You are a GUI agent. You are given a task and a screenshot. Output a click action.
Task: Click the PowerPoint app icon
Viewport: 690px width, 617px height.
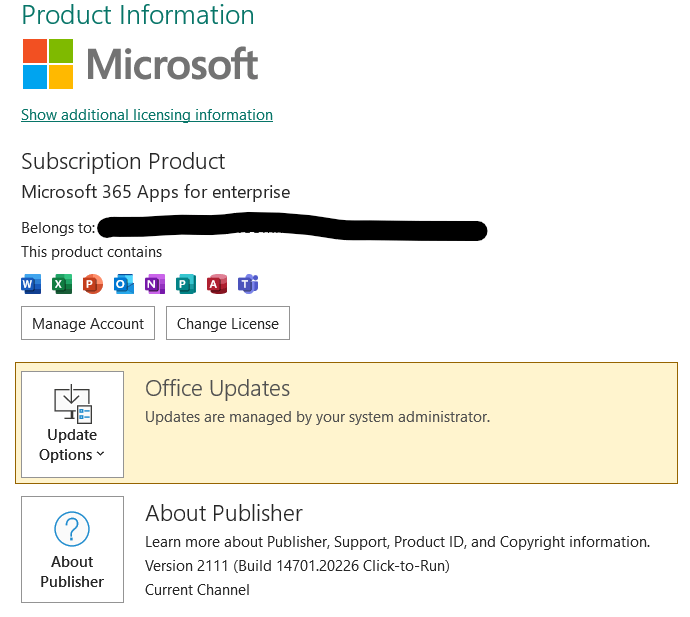(93, 284)
